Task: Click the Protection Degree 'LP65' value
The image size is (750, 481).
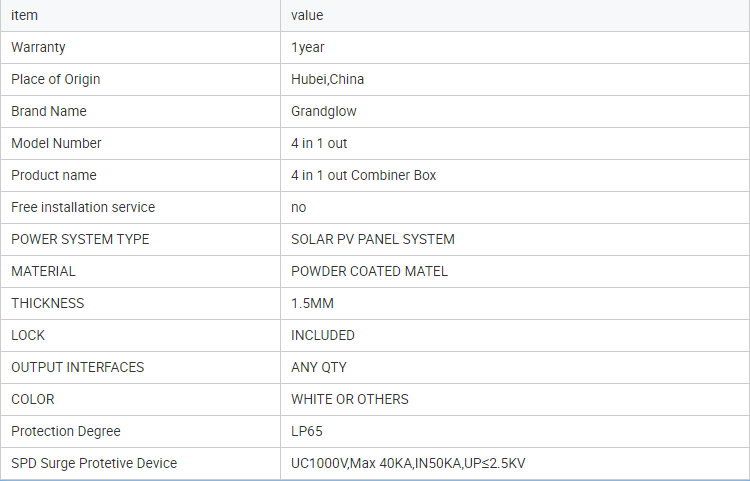Action: point(307,432)
